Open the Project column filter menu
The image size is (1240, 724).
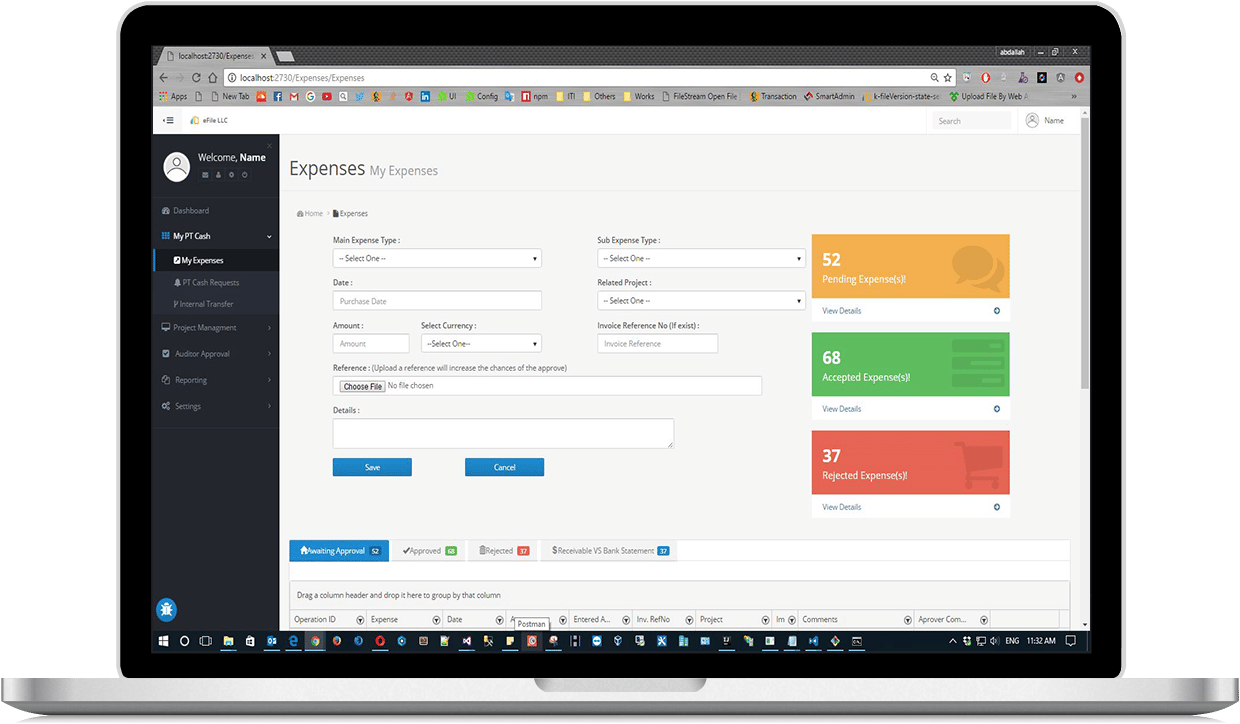click(x=765, y=620)
